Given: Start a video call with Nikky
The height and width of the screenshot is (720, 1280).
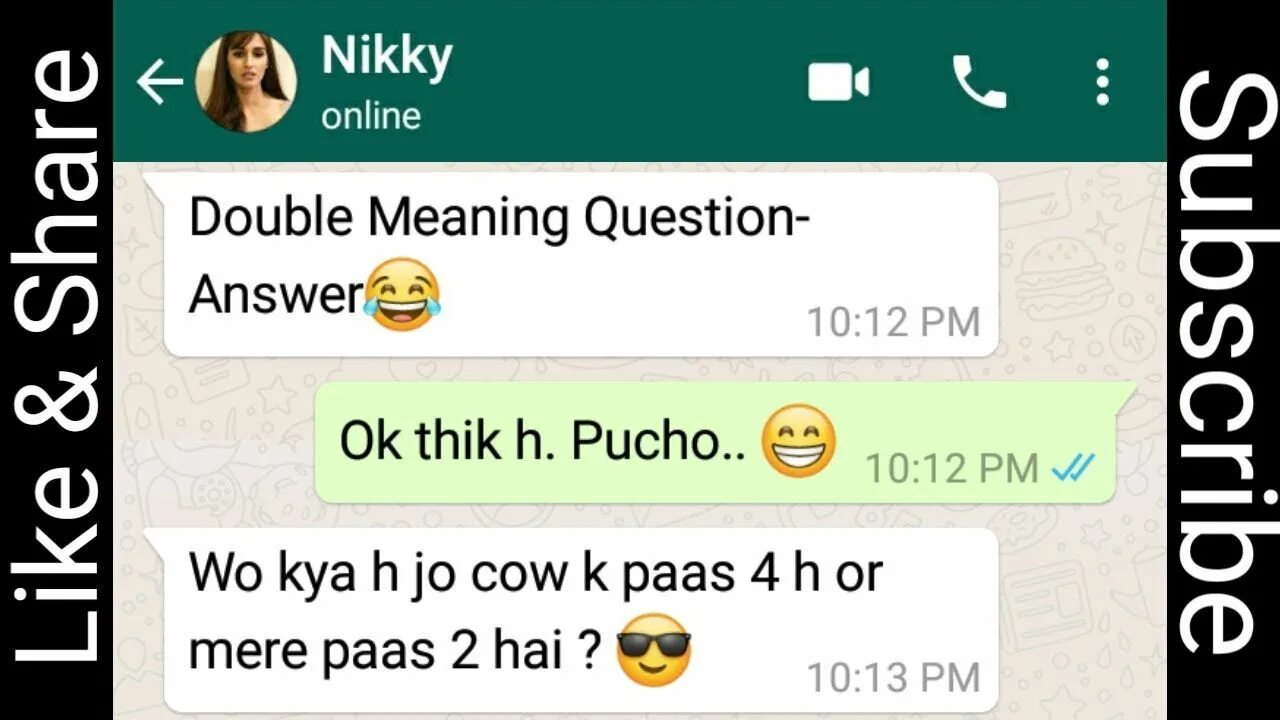Looking at the screenshot, I should coord(838,82).
